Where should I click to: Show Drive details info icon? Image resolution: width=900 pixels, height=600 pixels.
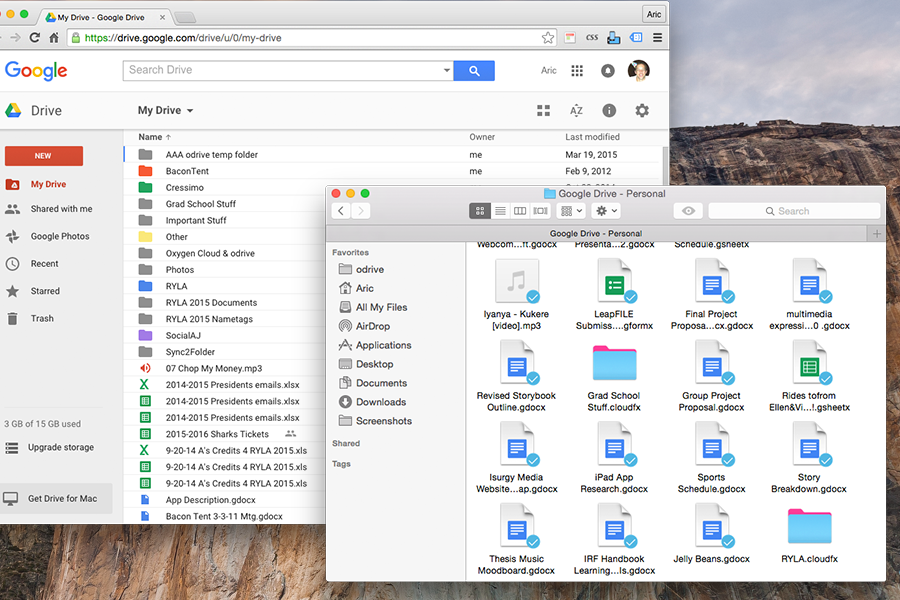(609, 110)
